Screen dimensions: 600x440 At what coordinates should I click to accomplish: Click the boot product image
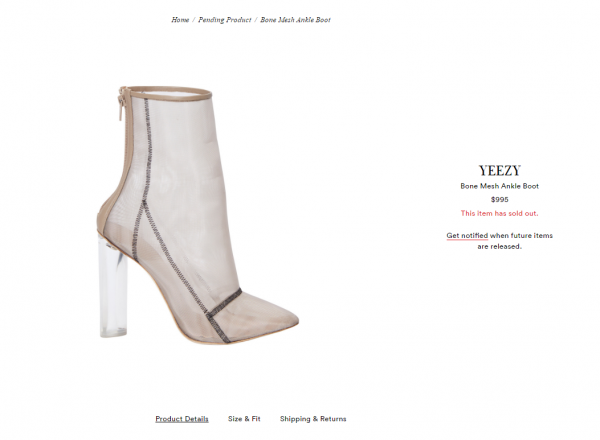pyautogui.click(x=197, y=215)
